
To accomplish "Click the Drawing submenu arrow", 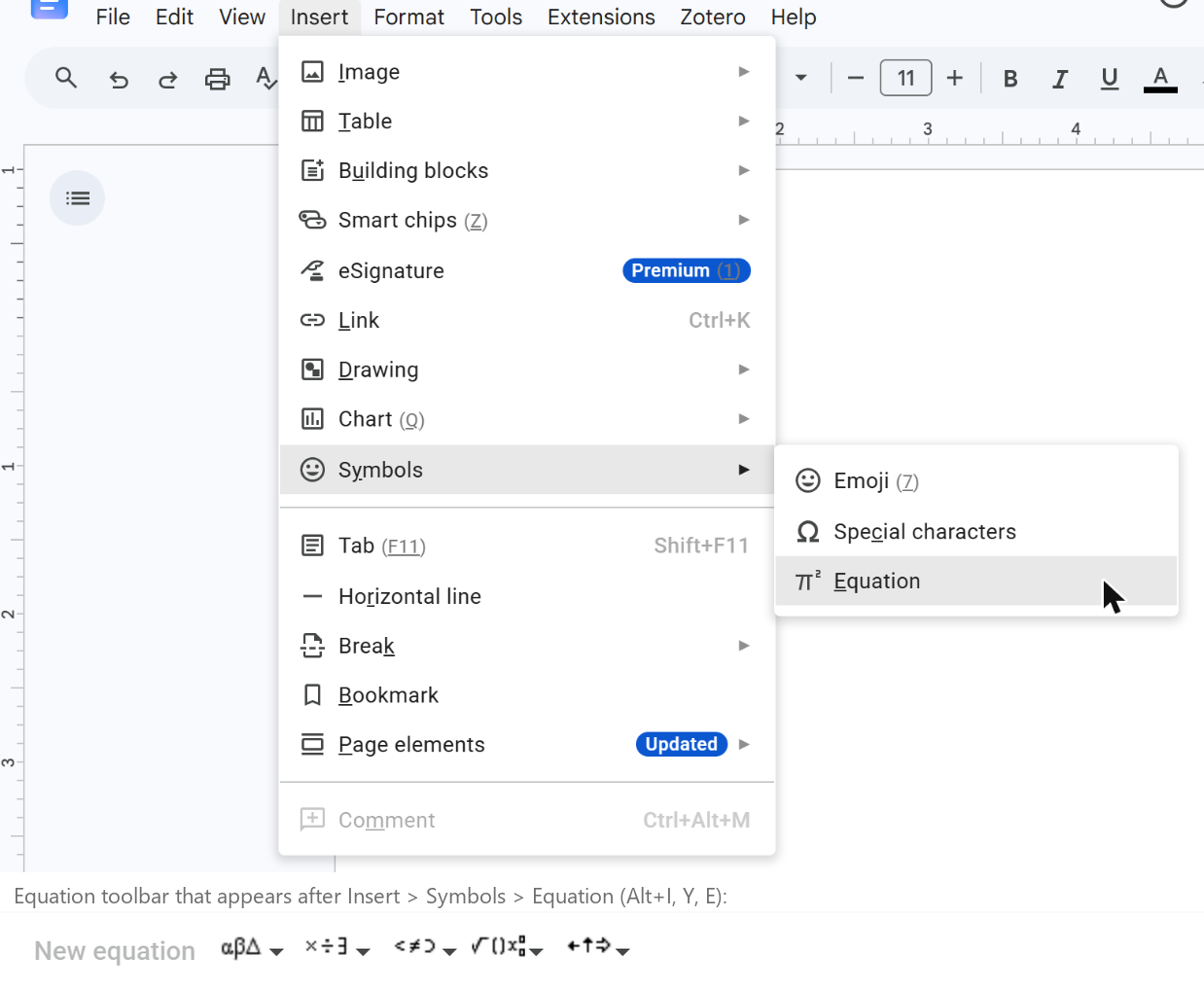I will 744,370.
